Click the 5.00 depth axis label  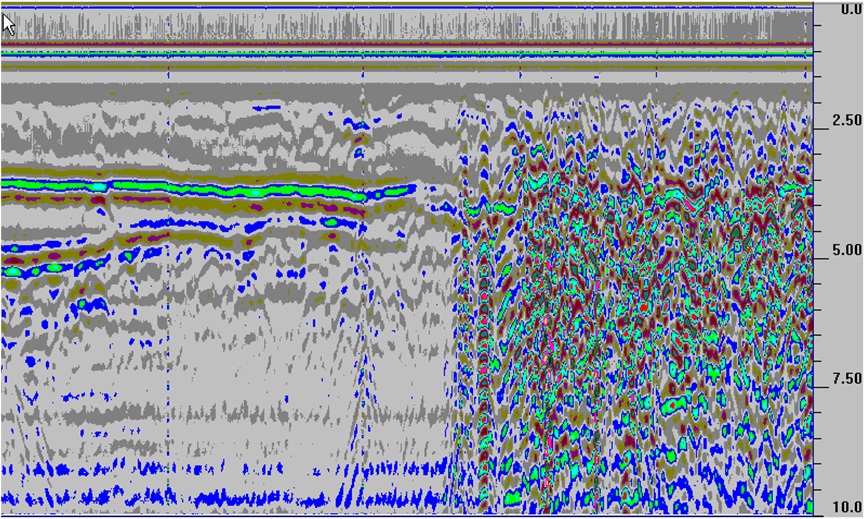pos(847,250)
